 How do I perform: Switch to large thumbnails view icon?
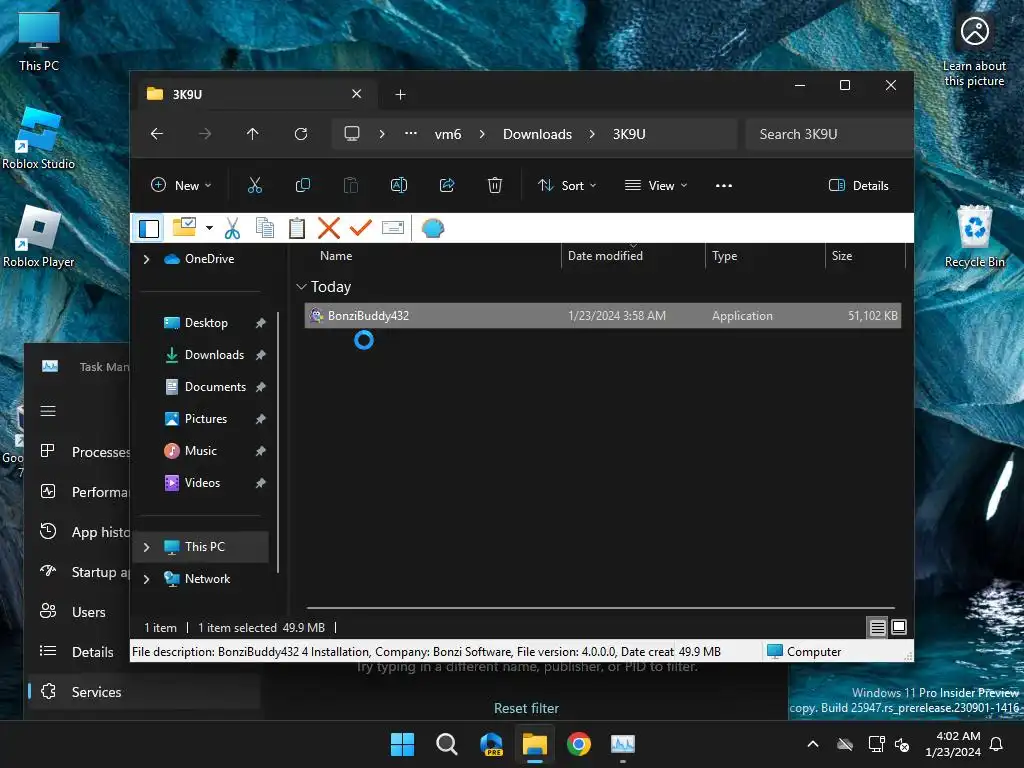[899, 628]
